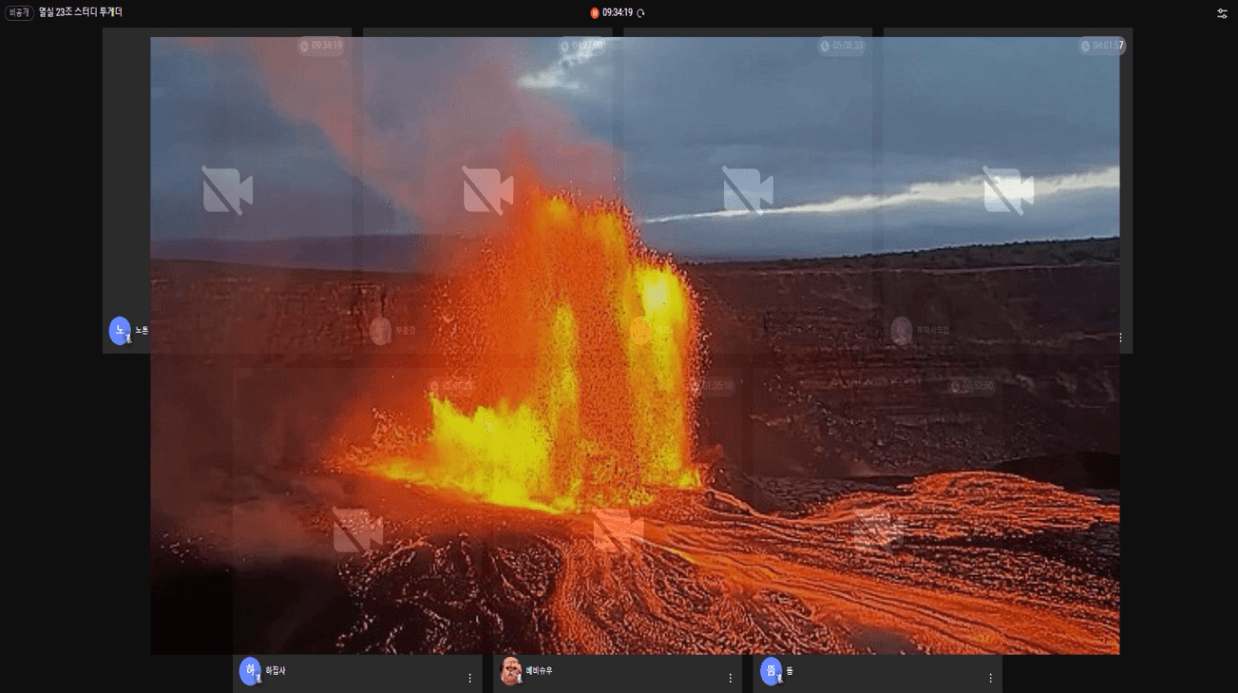This screenshot has height=693, width=1238.
Task: Click the camera-off icon on the third top tile
Action: 747,190
